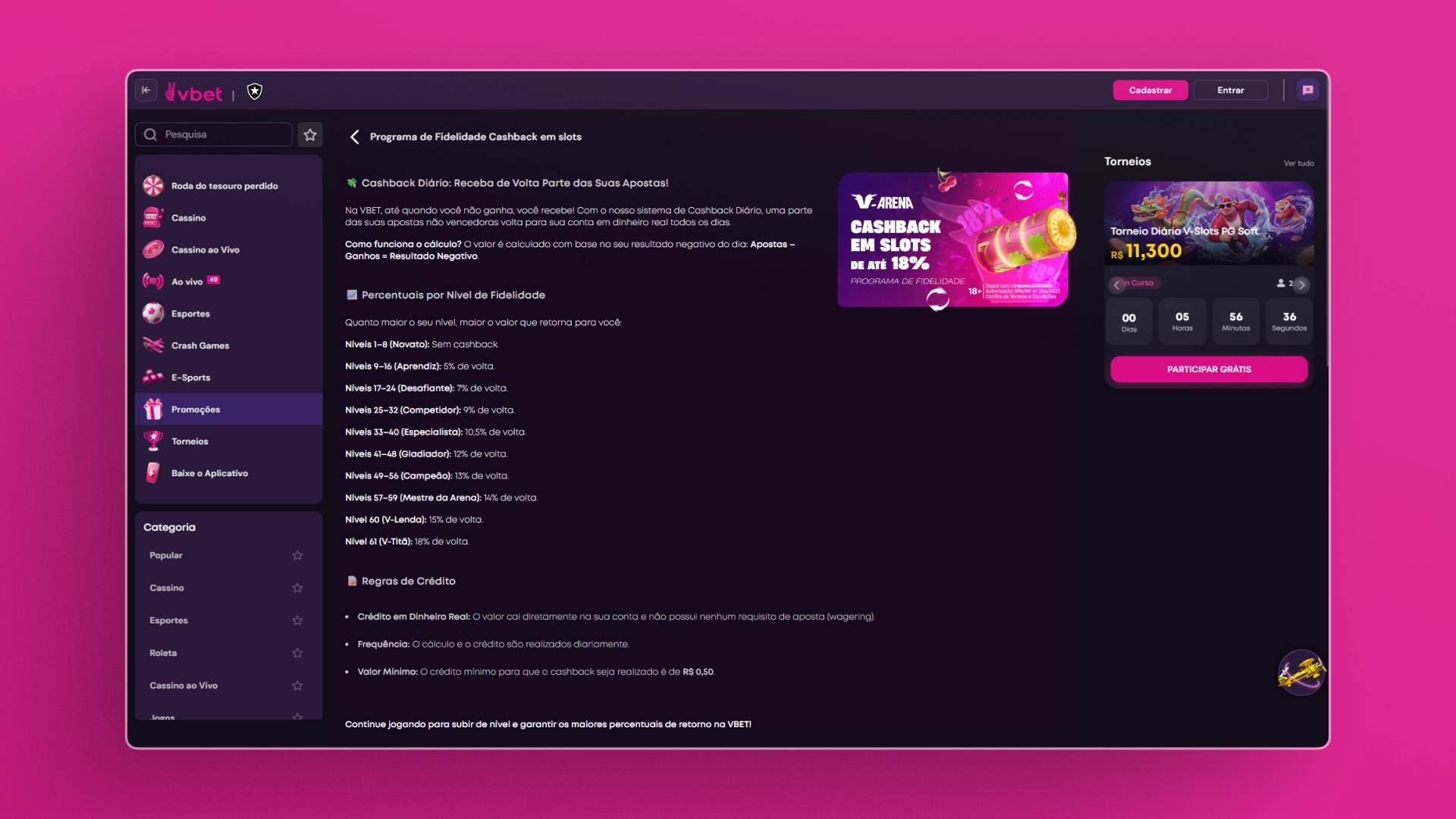The image size is (1456, 819).
Task: Open the Ao vivo menu item
Action: [228, 281]
